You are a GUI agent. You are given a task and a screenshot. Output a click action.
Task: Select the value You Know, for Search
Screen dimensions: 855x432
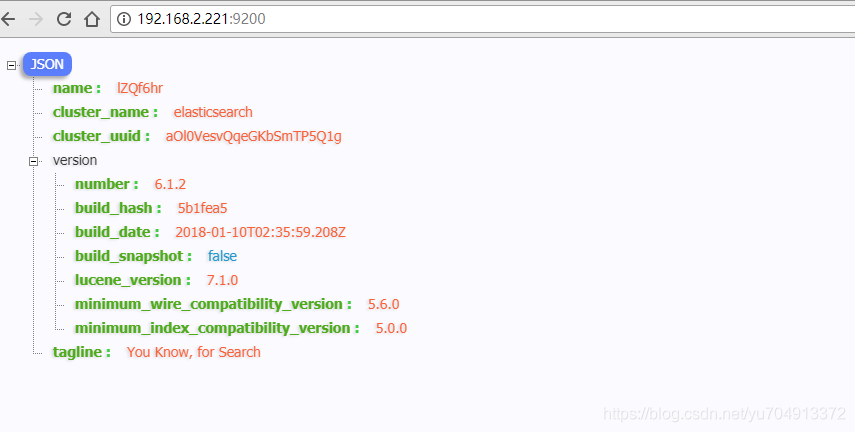194,352
